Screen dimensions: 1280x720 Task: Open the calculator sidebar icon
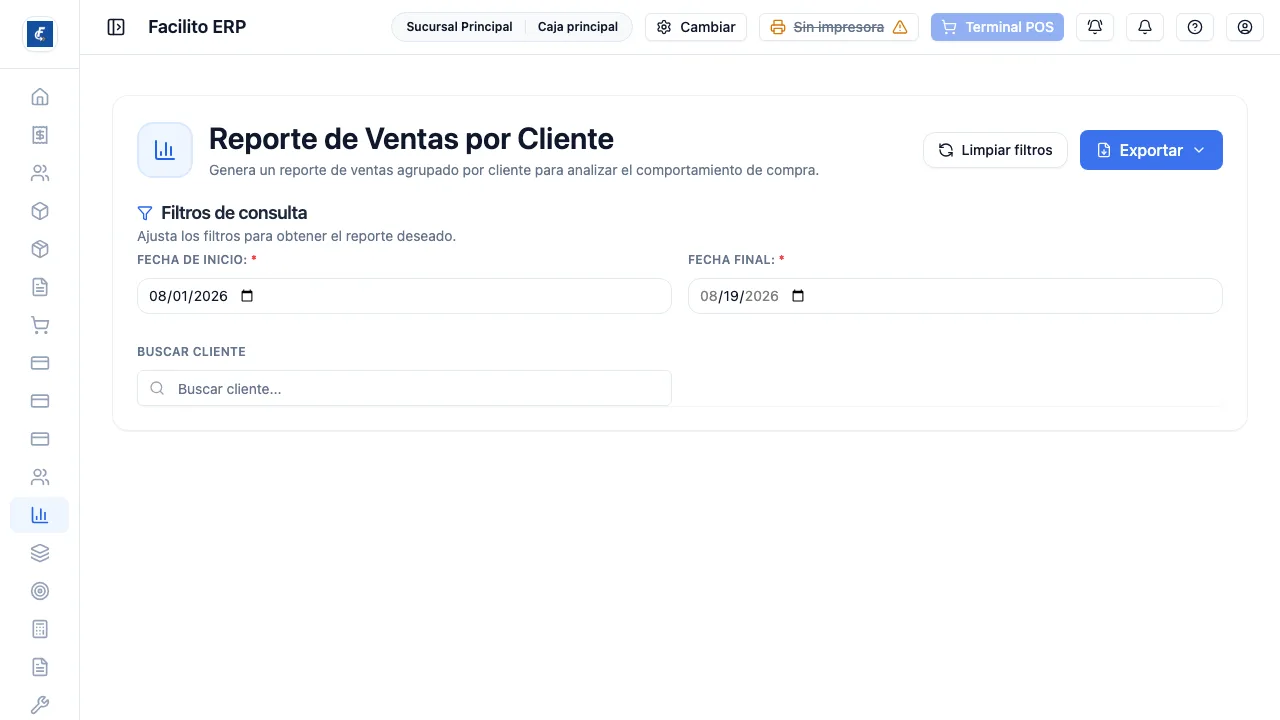tap(40, 629)
